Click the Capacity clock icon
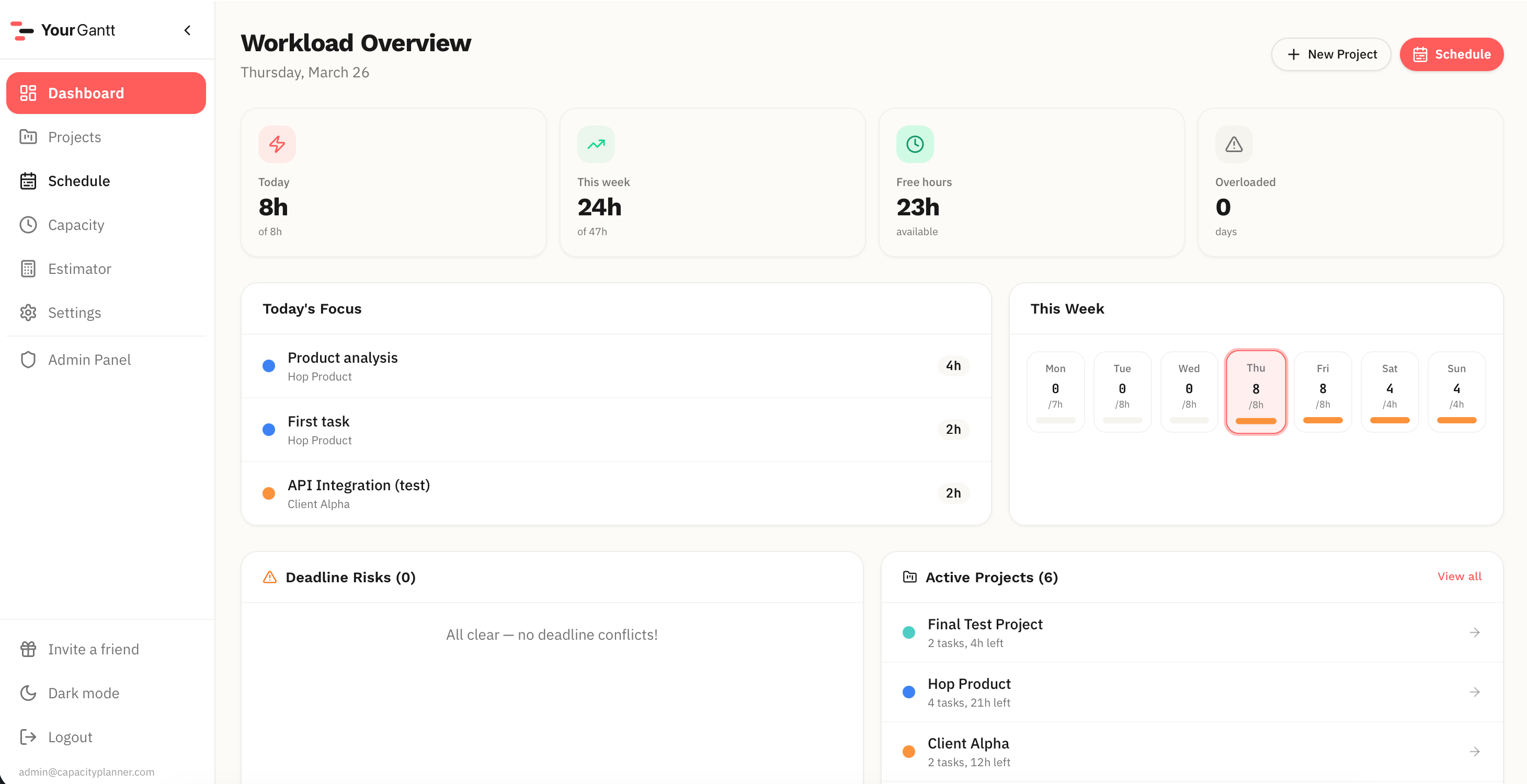The image size is (1527, 784). click(28, 225)
